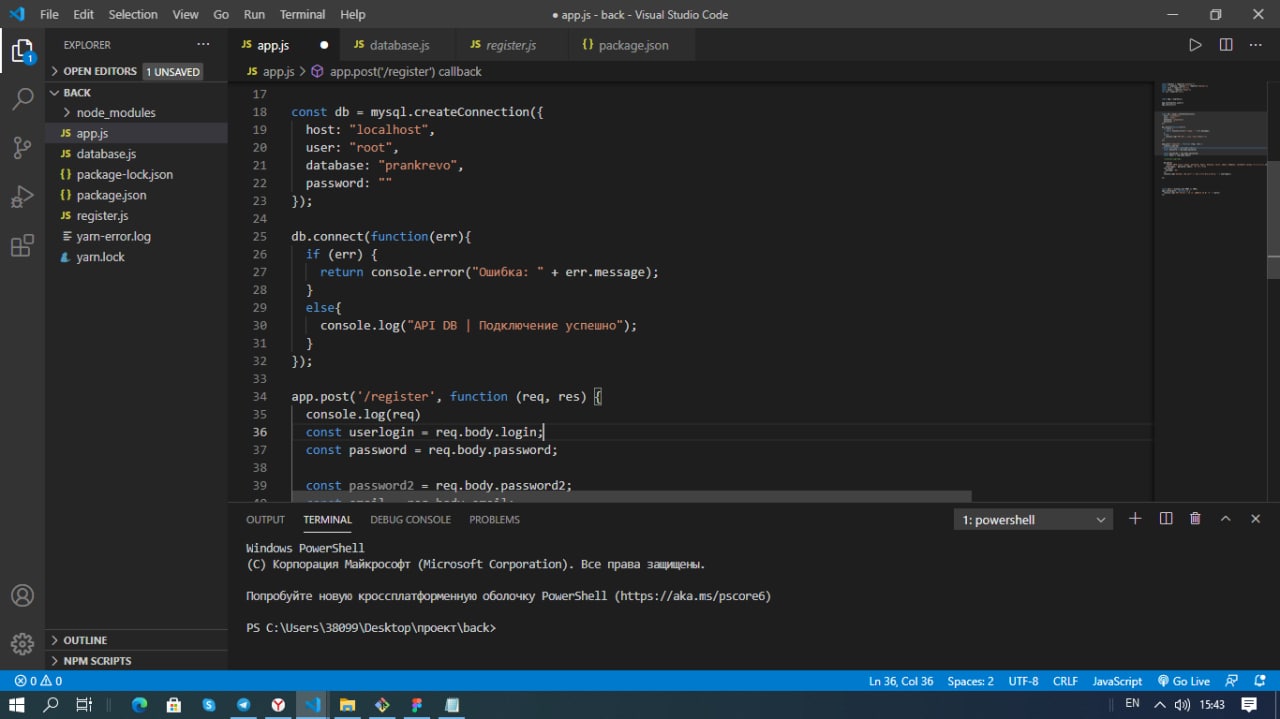Maximize the terminal panel size

1225,519
